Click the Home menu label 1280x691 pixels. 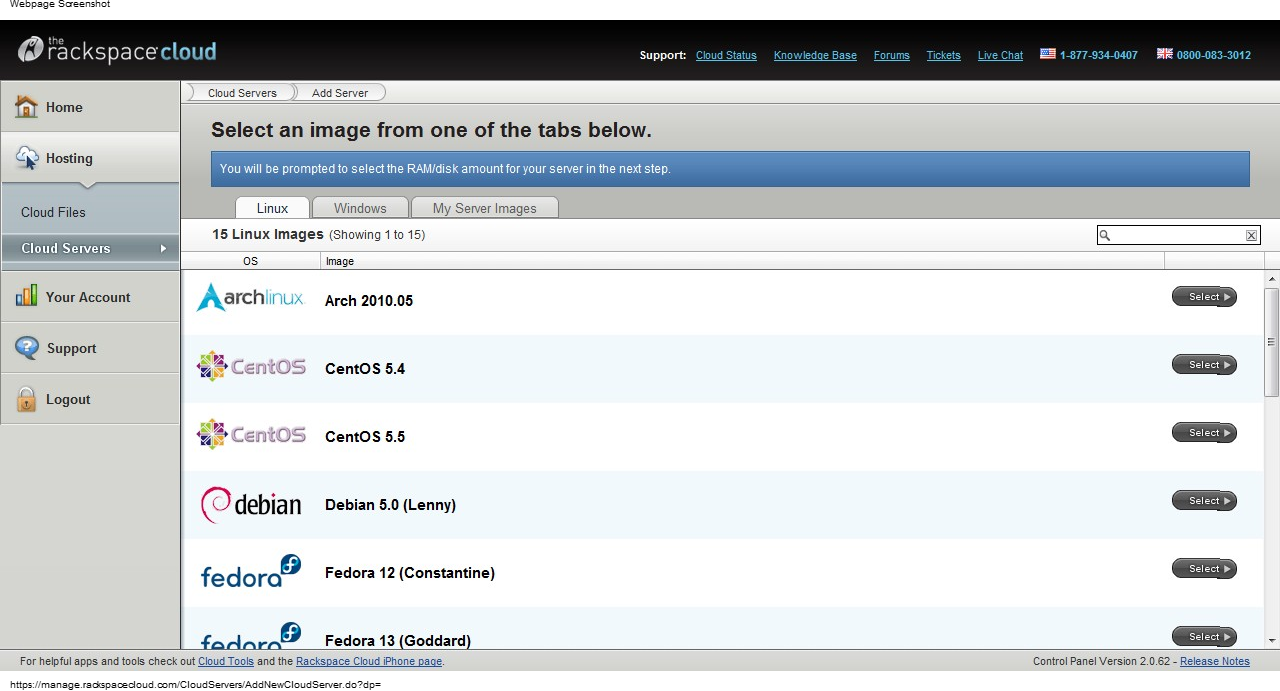tap(64, 107)
